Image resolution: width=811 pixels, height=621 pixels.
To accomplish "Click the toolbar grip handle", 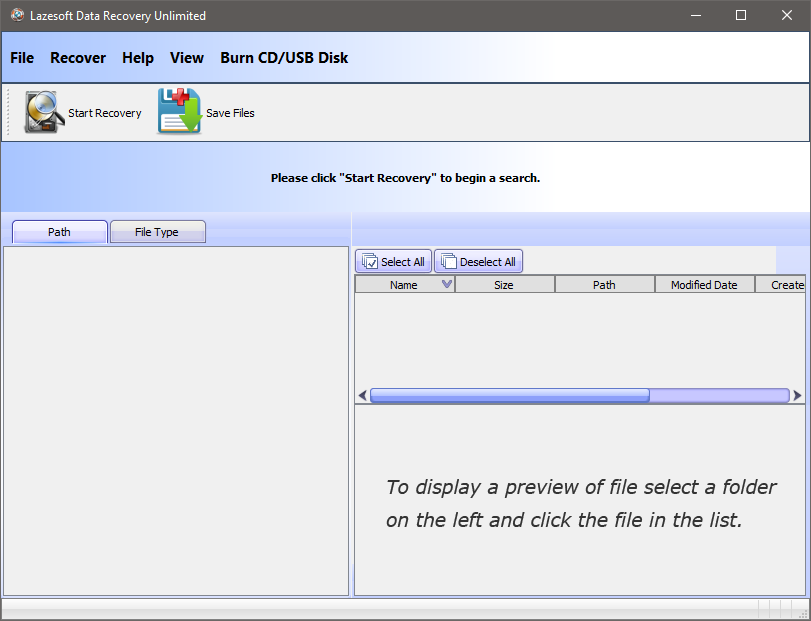I will 10,112.
